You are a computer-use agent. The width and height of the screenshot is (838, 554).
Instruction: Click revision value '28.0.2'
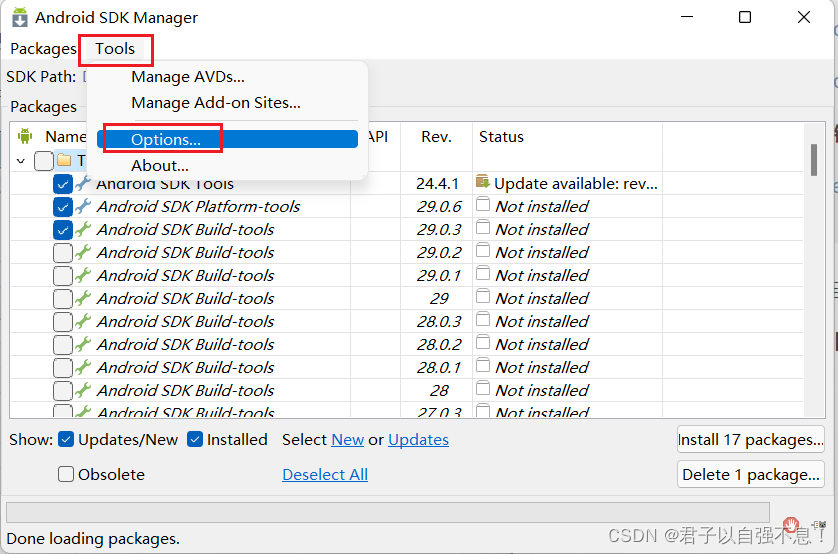tap(439, 345)
